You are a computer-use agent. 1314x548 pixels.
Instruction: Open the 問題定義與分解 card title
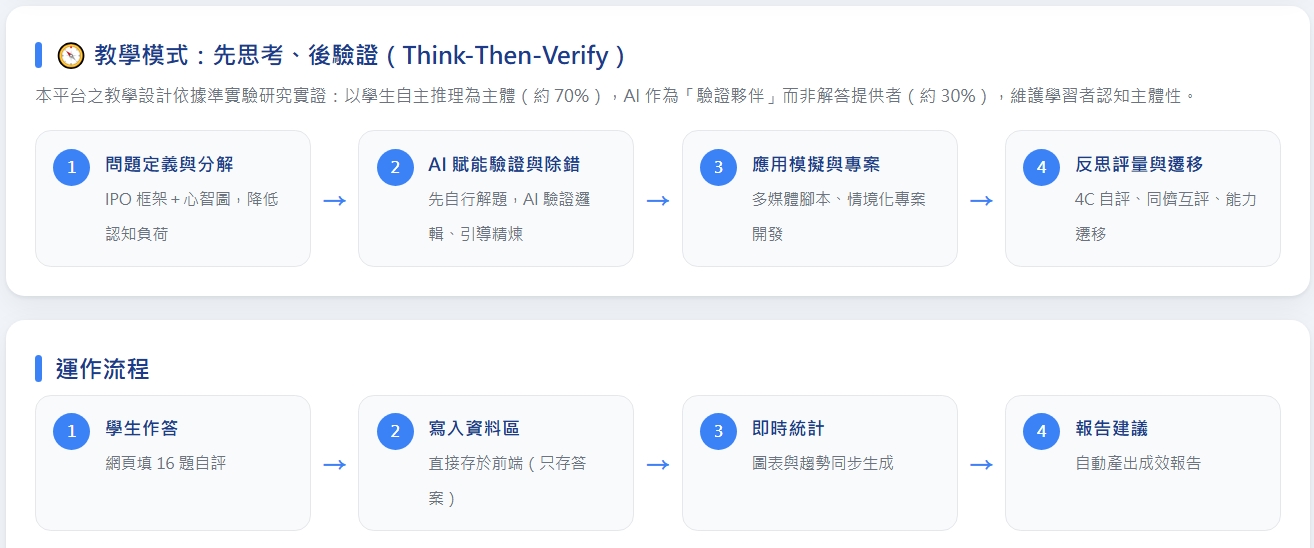tap(169, 164)
